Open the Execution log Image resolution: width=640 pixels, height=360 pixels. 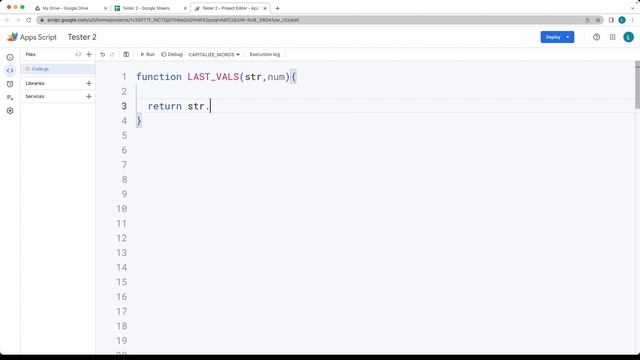264,54
